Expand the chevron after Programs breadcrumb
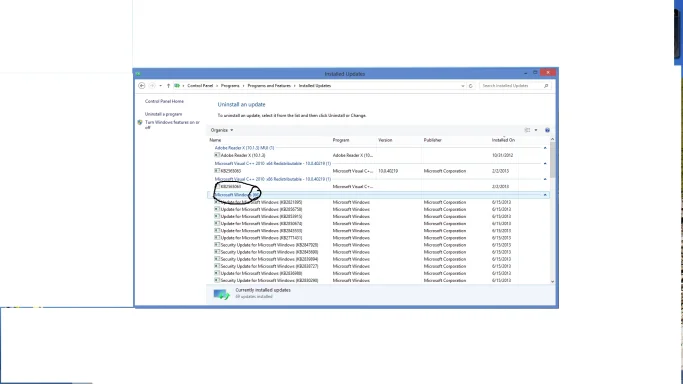 coord(243,86)
